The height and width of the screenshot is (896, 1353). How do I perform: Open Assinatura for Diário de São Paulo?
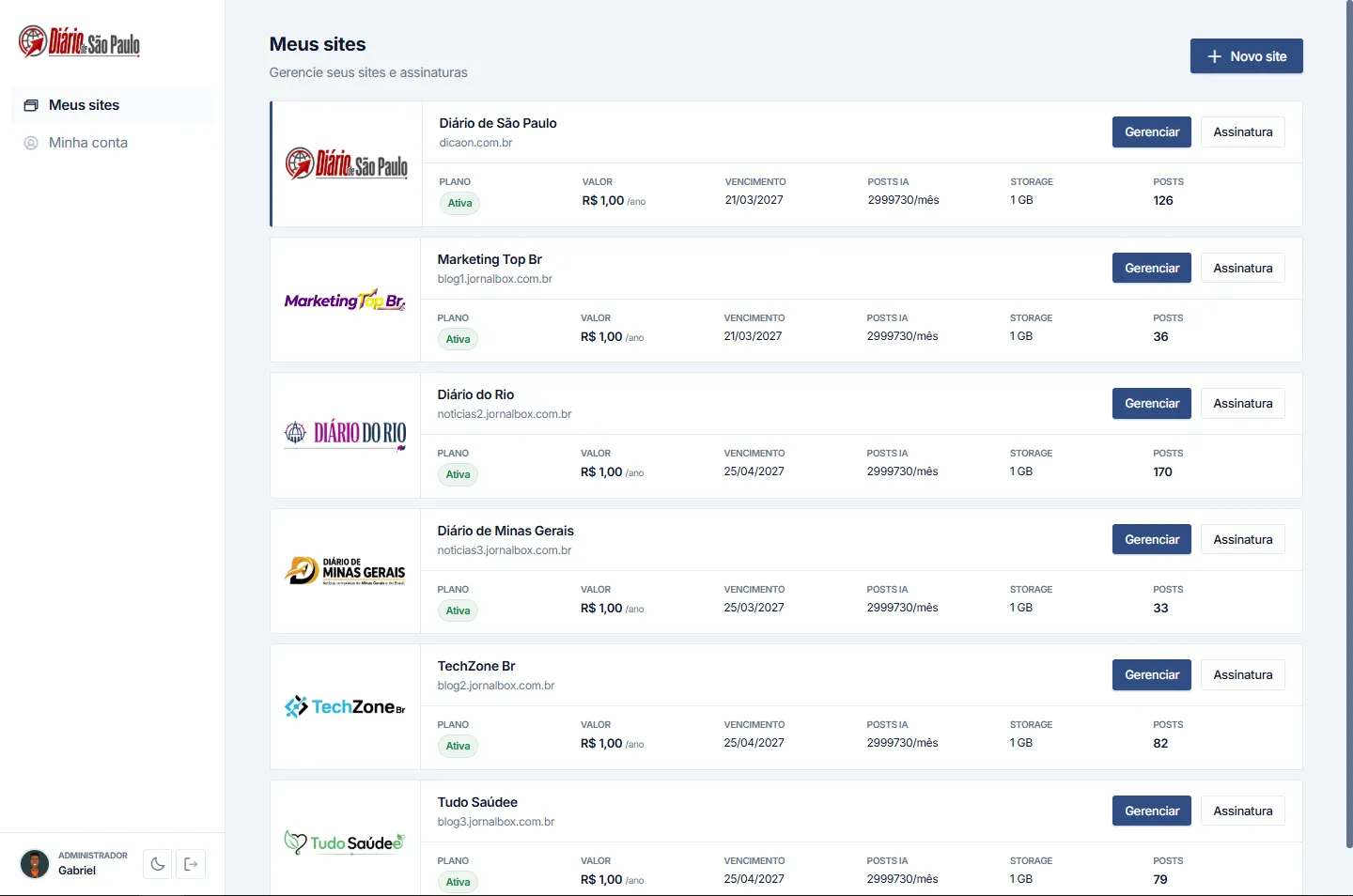1243,132
